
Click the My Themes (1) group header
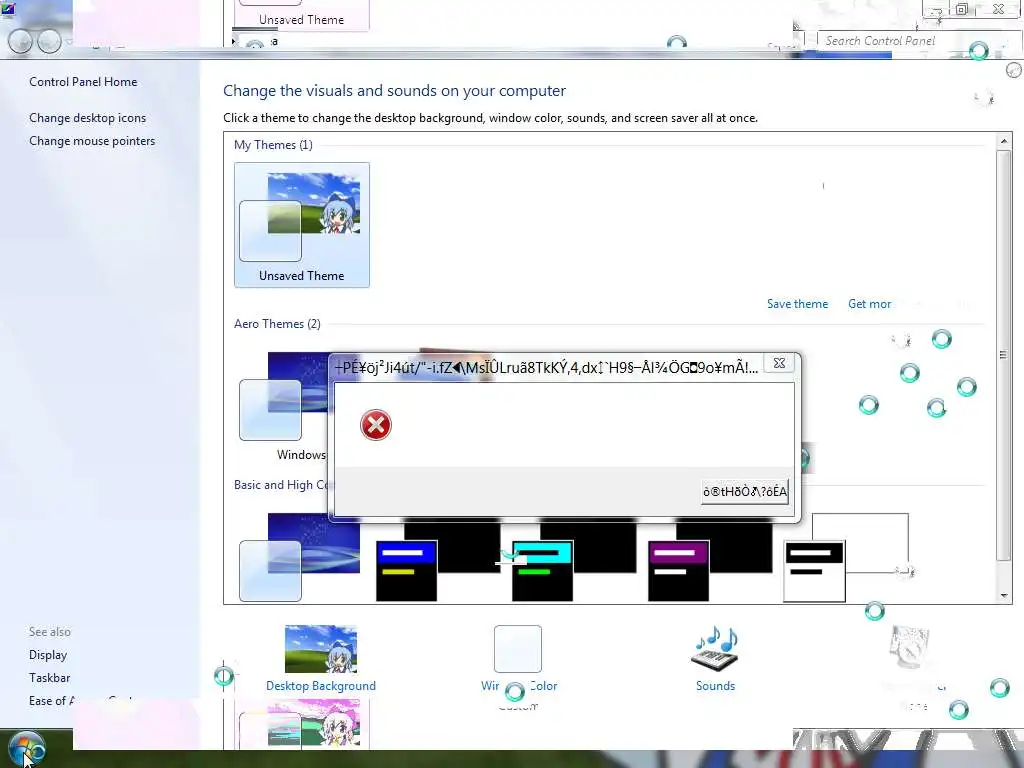[273, 145]
